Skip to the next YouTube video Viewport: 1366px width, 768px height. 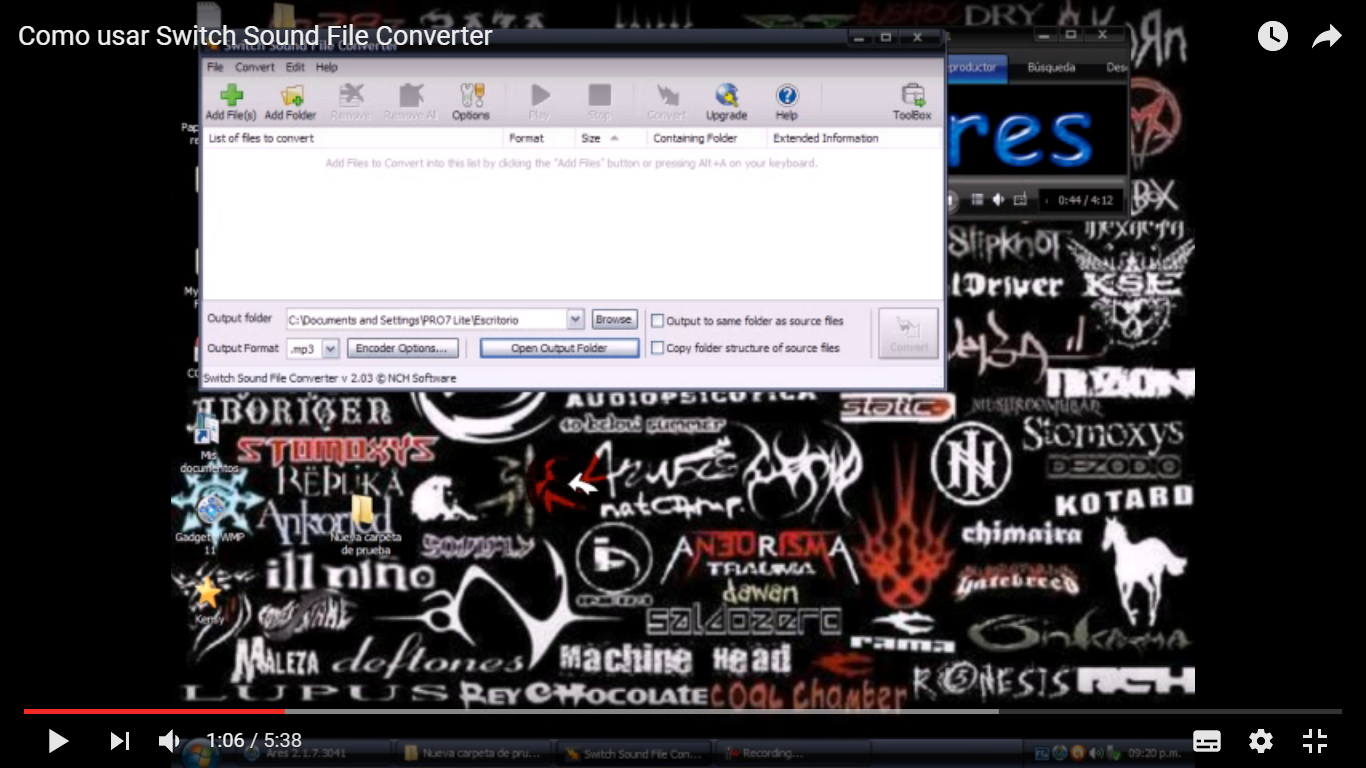tap(119, 741)
